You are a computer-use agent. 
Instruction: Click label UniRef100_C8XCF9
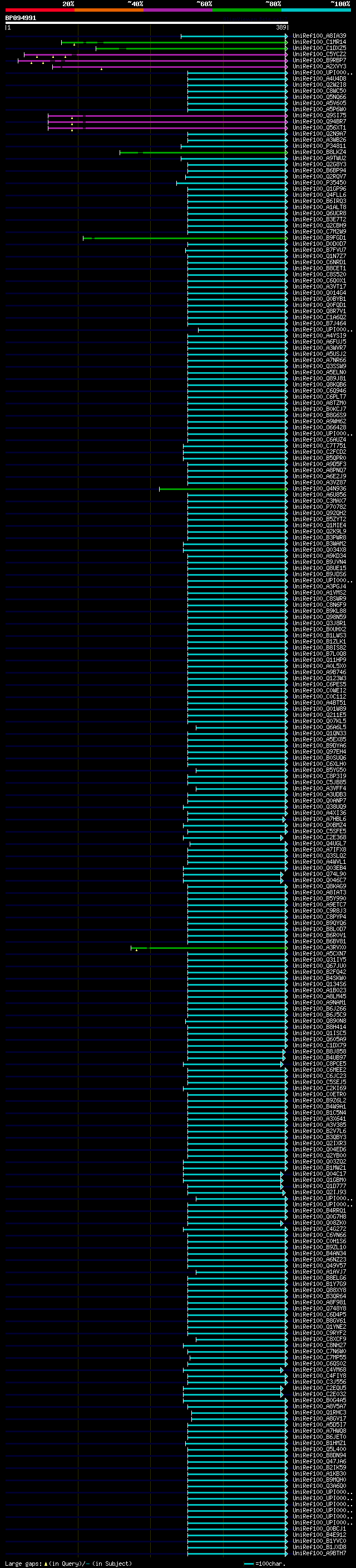pos(319,1339)
